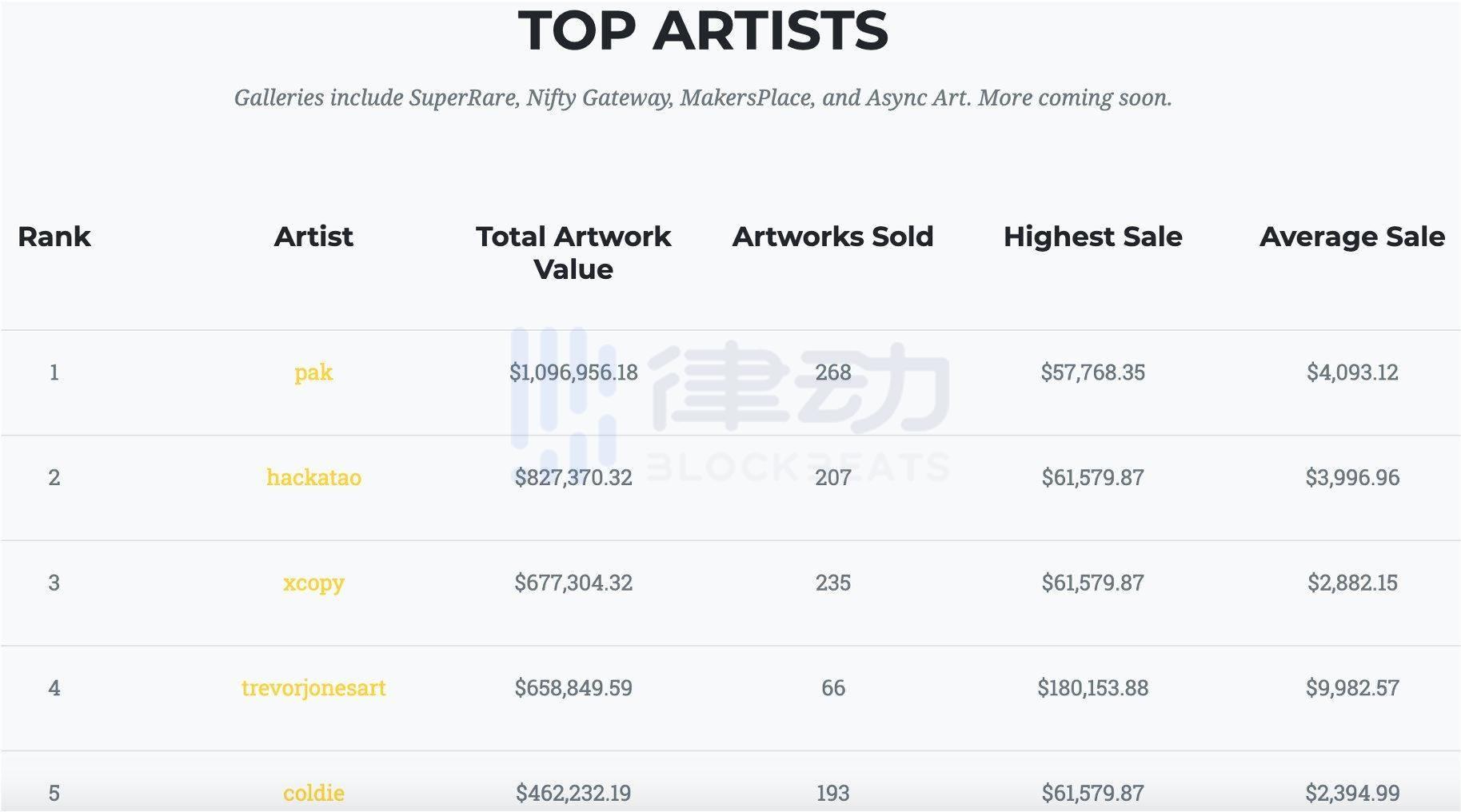Viewport: 1461px width, 812px height.
Task: Open the xcopy artist profile link
Action: (x=313, y=583)
